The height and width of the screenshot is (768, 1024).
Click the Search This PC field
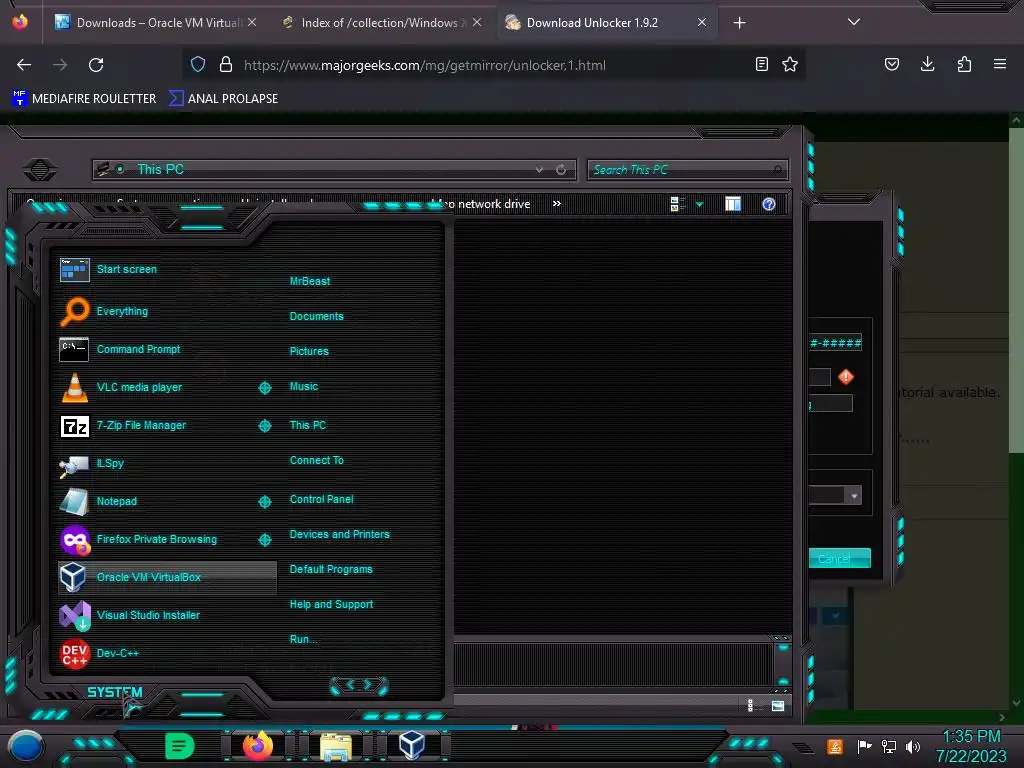pos(687,170)
